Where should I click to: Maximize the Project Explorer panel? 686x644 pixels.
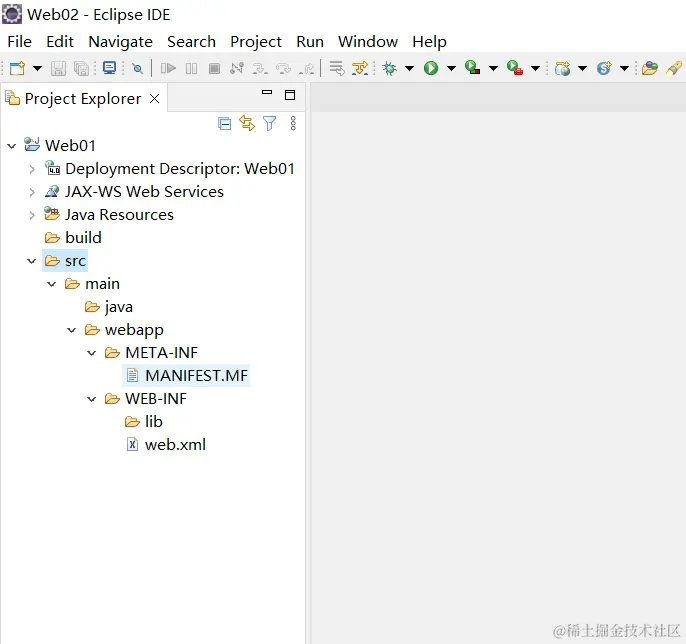pos(290,95)
